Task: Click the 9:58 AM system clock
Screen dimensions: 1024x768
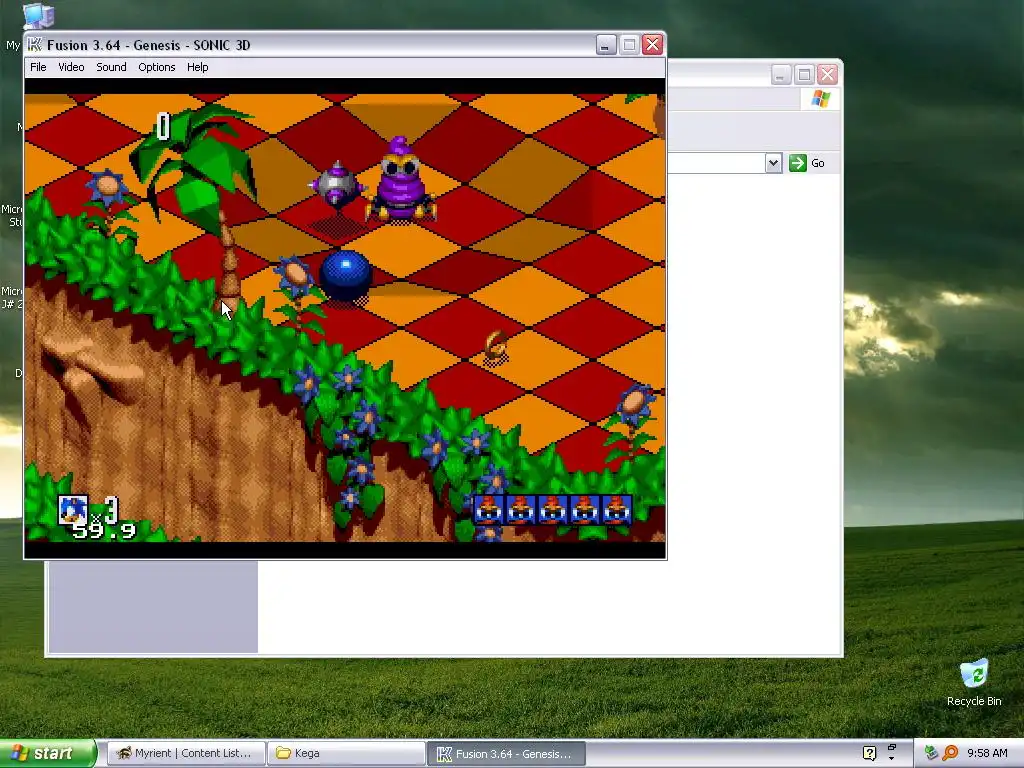Action: tap(987, 753)
